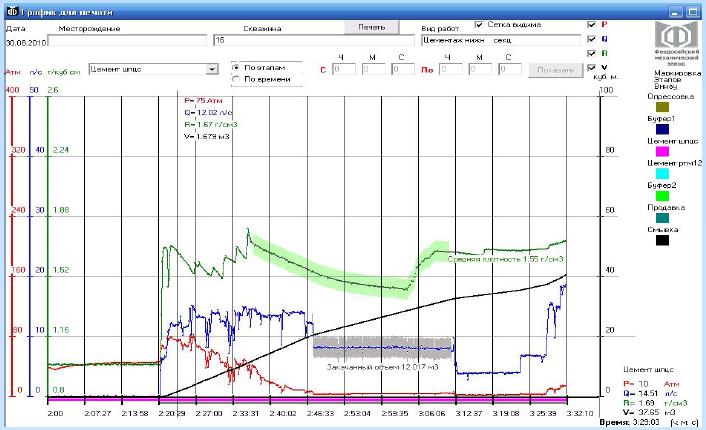Click the green 'Буфер2' color swatch
The image size is (706, 430).
[x=662, y=196]
